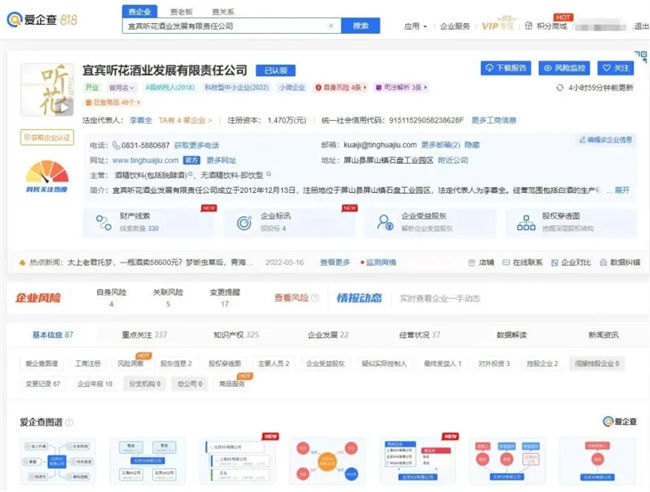Expand the 司法解析 3条 tag
This screenshot has height=492, width=650.
pos(401,87)
